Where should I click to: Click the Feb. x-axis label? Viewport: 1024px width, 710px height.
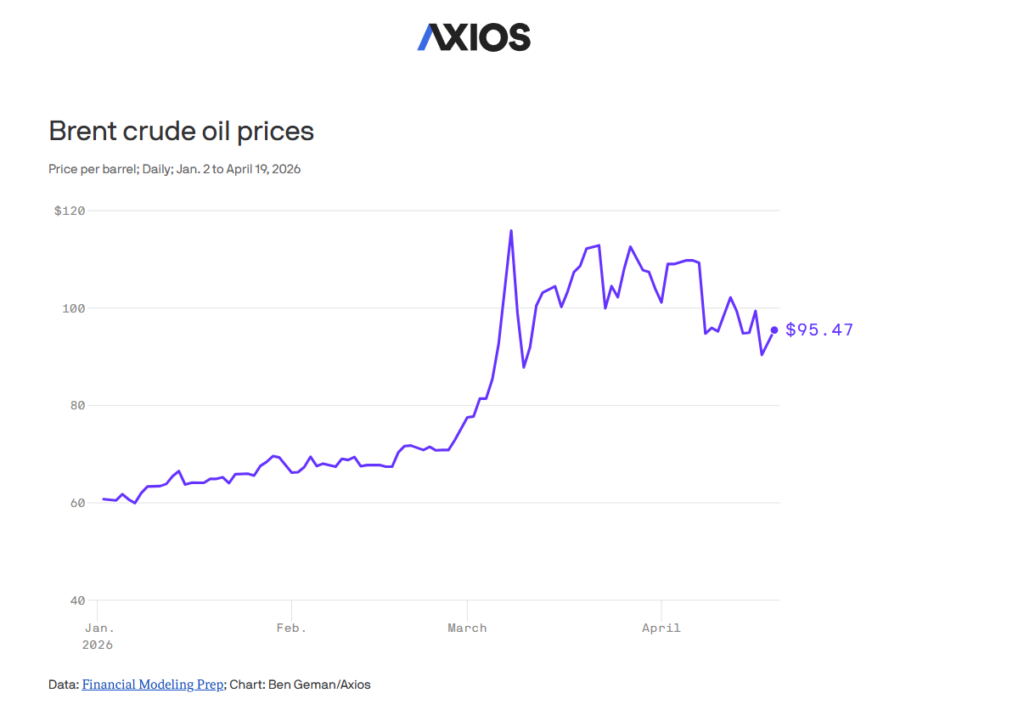(291, 628)
